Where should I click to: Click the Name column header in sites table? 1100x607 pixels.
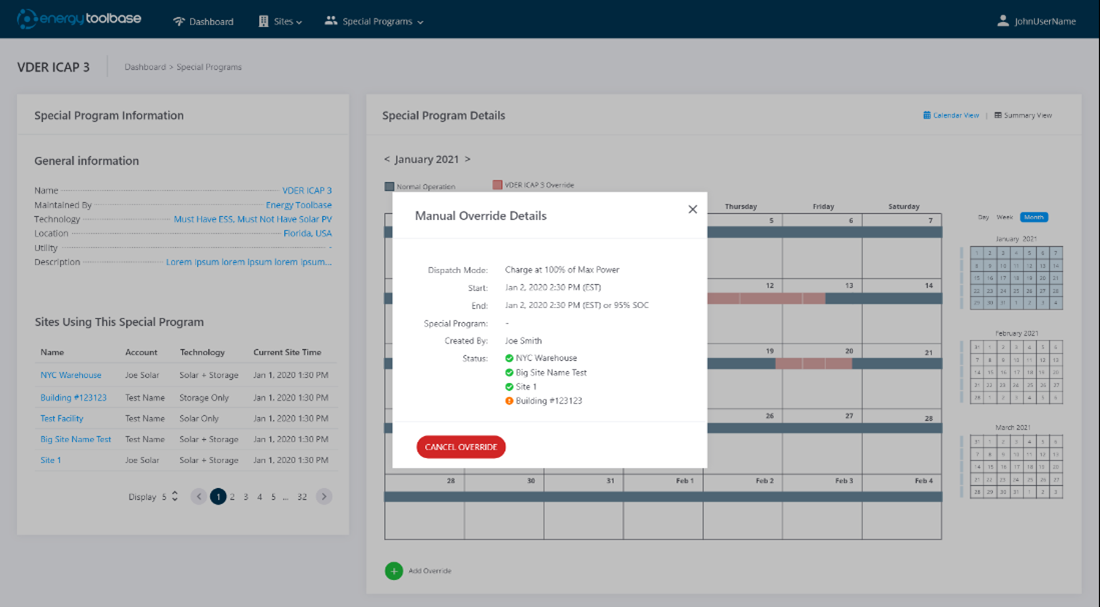52,352
